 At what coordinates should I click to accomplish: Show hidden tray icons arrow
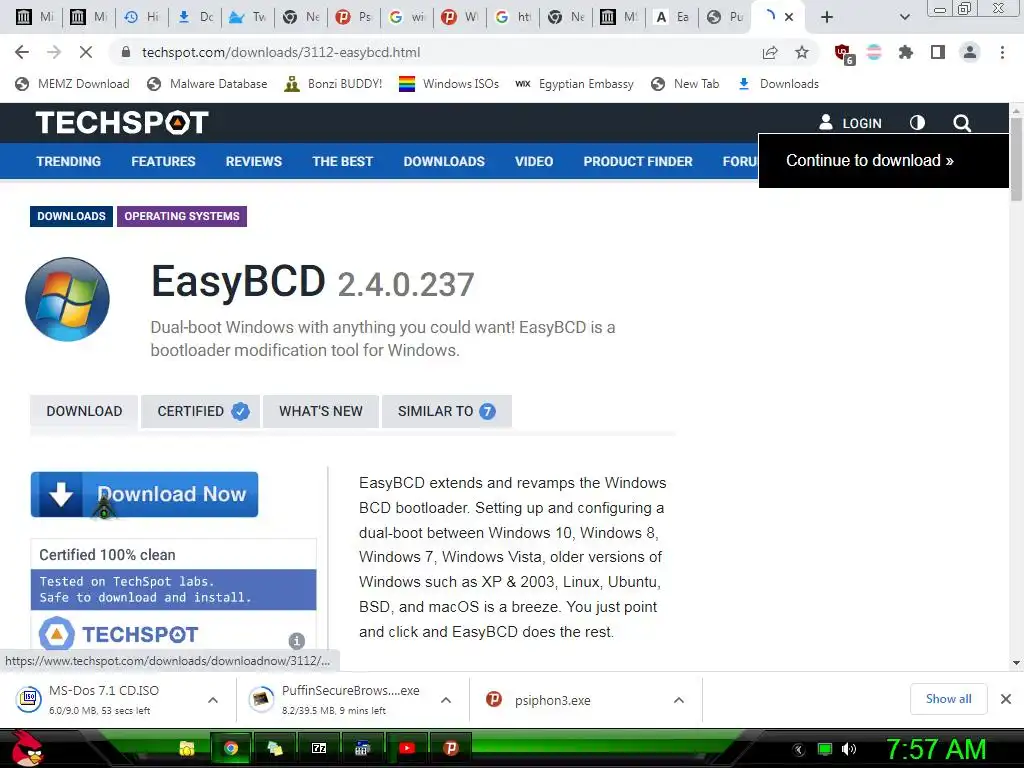(x=798, y=749)
